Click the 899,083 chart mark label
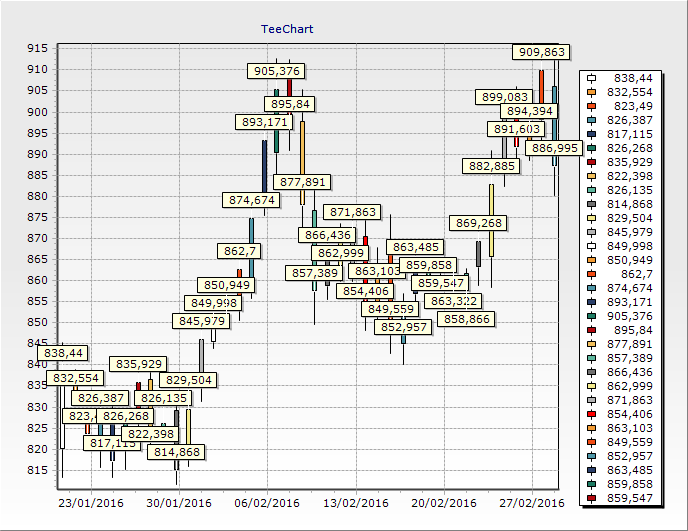The width and height of the screenshot is (688, 531). pyautogui.click(x=505, y=97)
